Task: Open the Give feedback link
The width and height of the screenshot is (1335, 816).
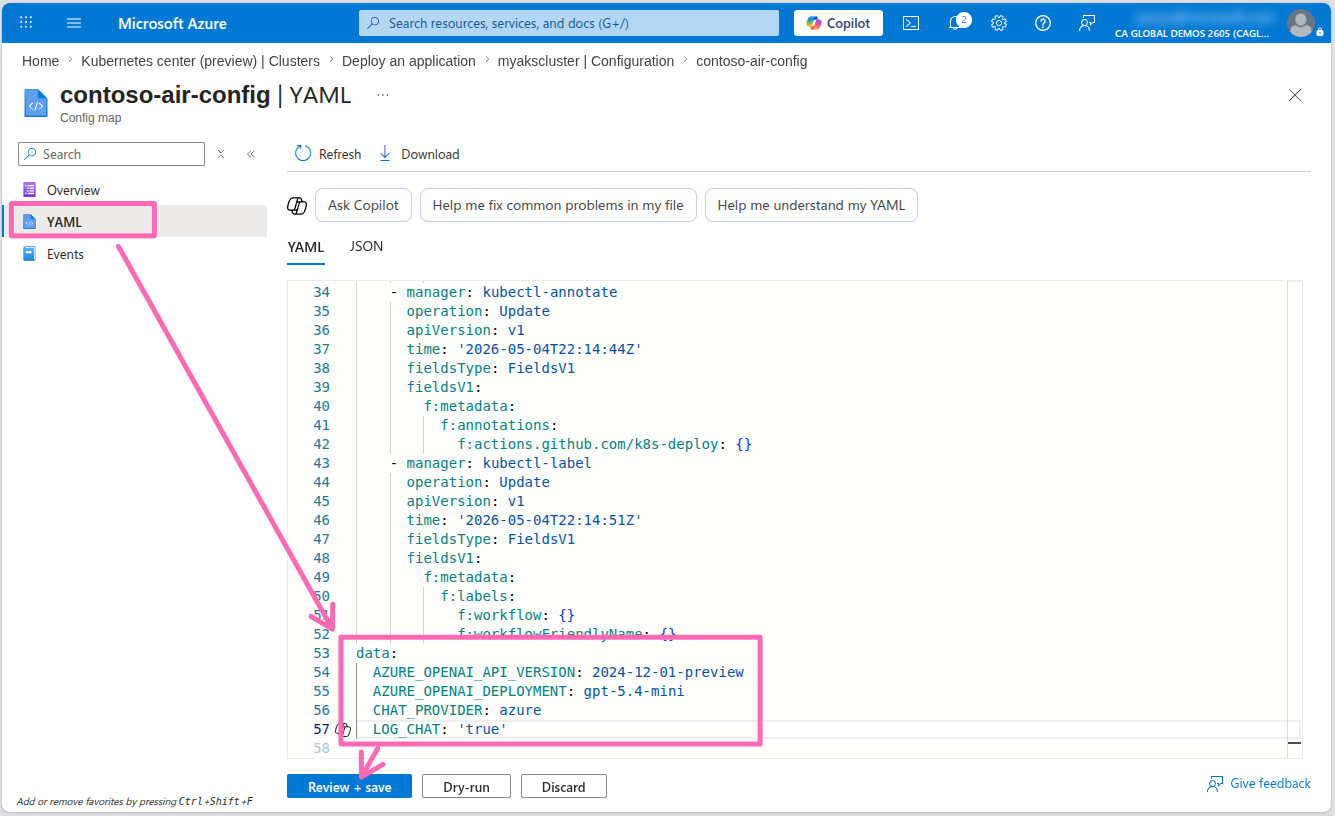Action: (1270, 784)
